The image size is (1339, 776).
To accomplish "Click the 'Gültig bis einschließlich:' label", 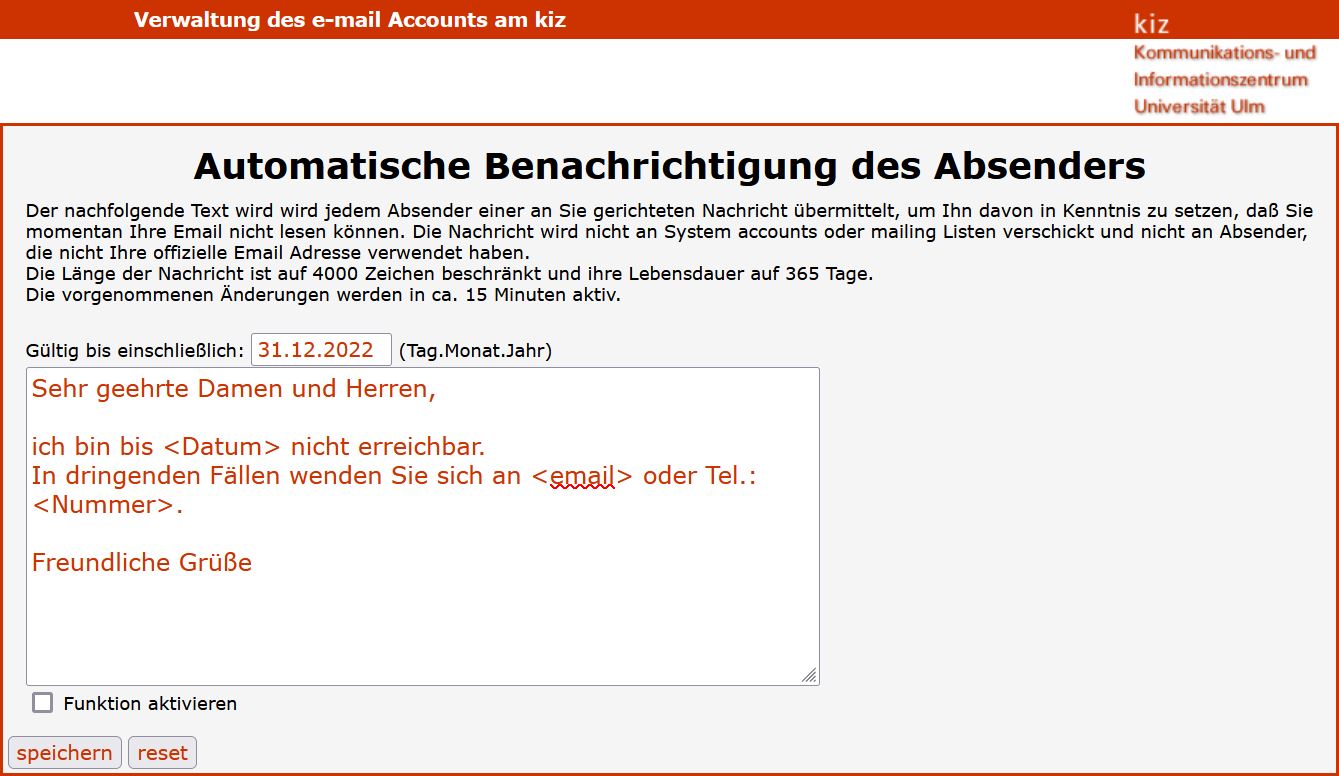I will [x=135, y=351].
